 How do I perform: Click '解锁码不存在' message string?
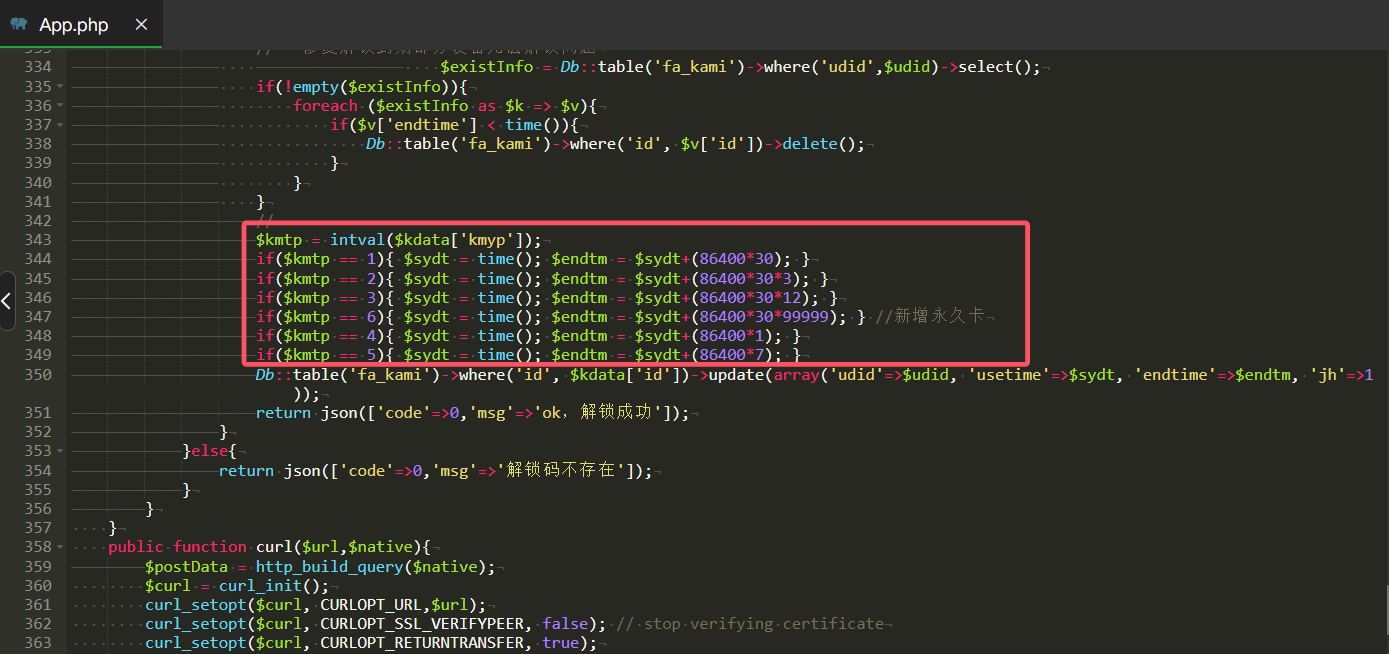tap(560, 470)
